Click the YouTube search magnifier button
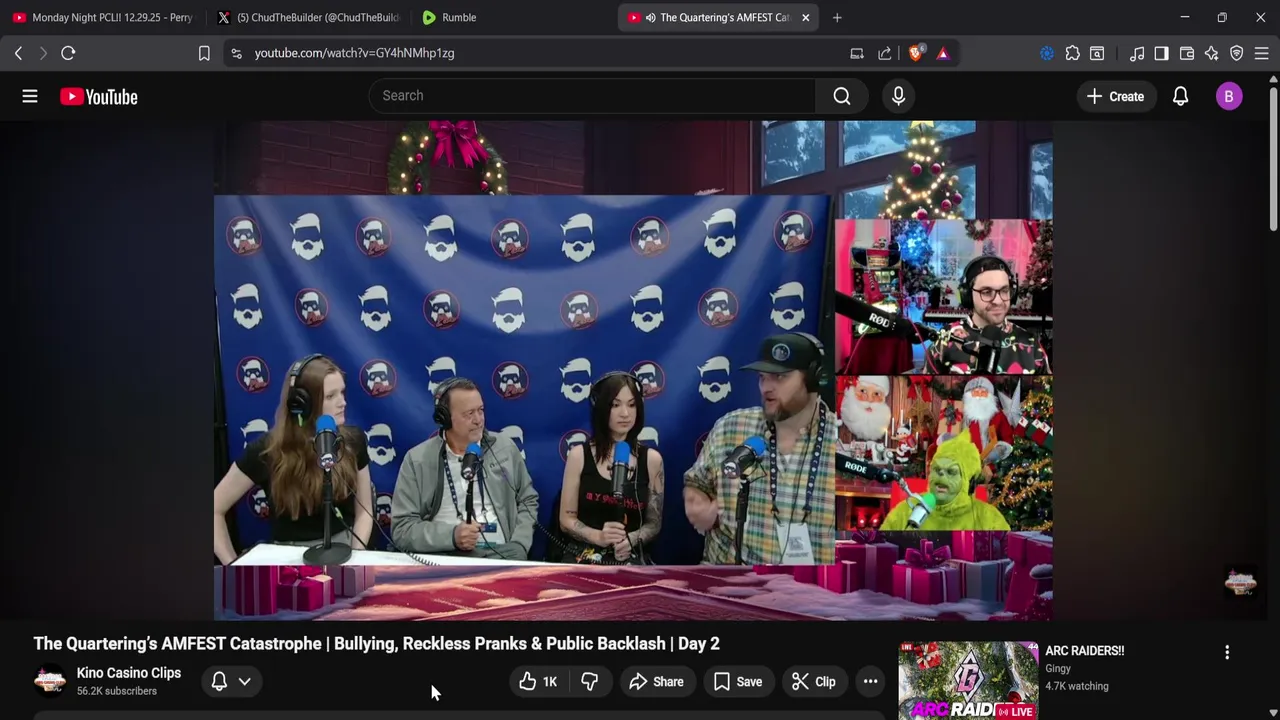Image resolution: width=1280 pixels, height=720 pixels. 842,96
